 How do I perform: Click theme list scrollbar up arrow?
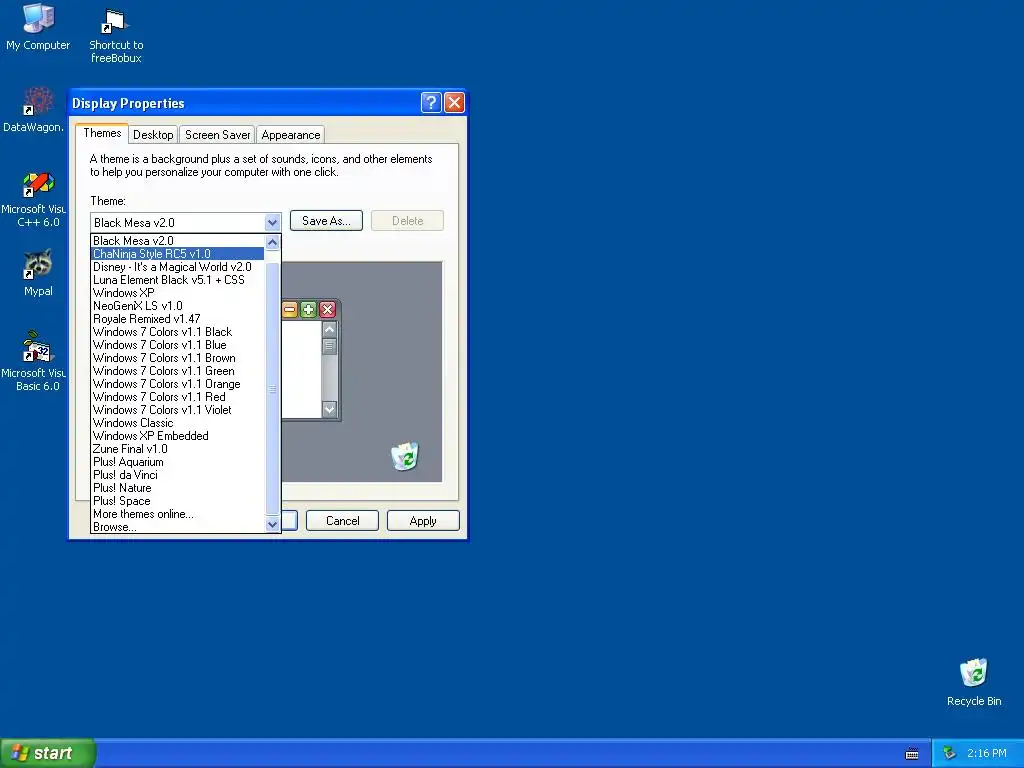(x=272, y=242)
